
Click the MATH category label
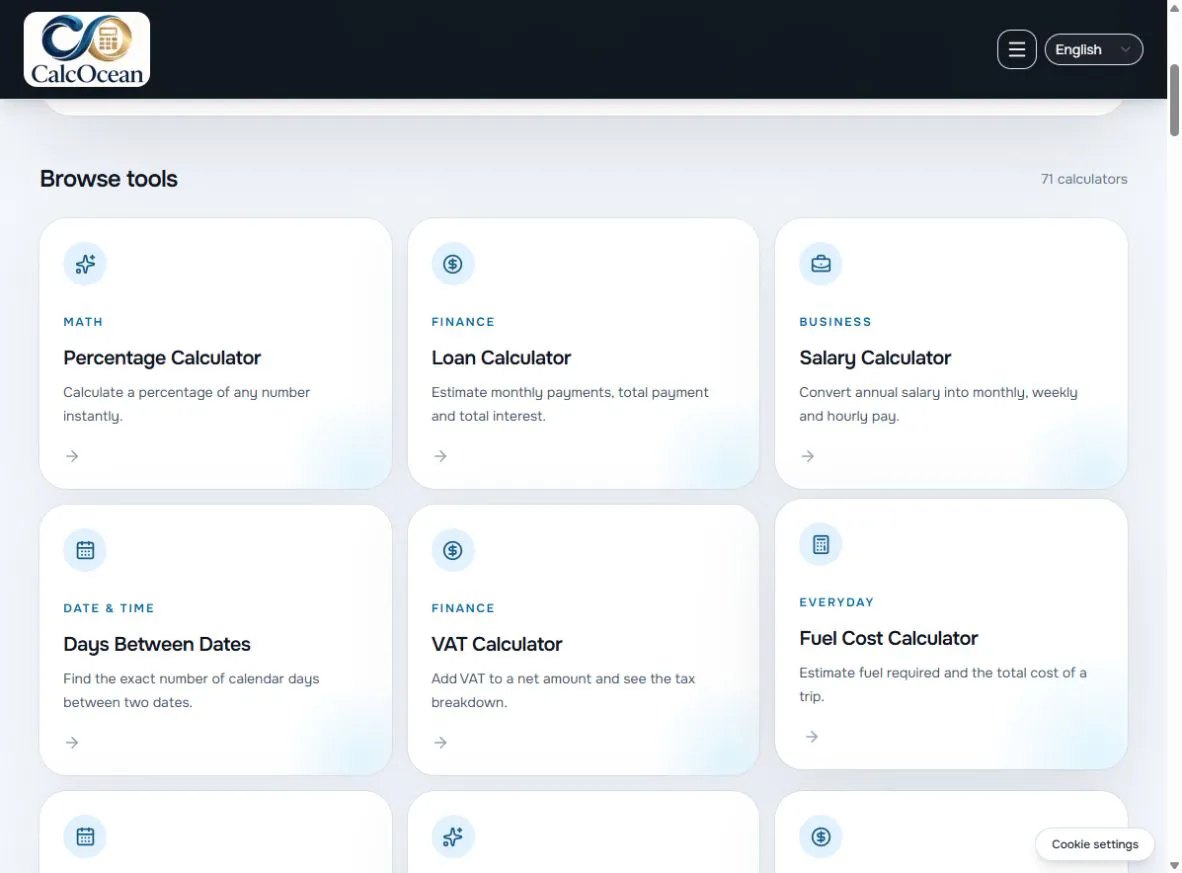[x=83, y=322]
